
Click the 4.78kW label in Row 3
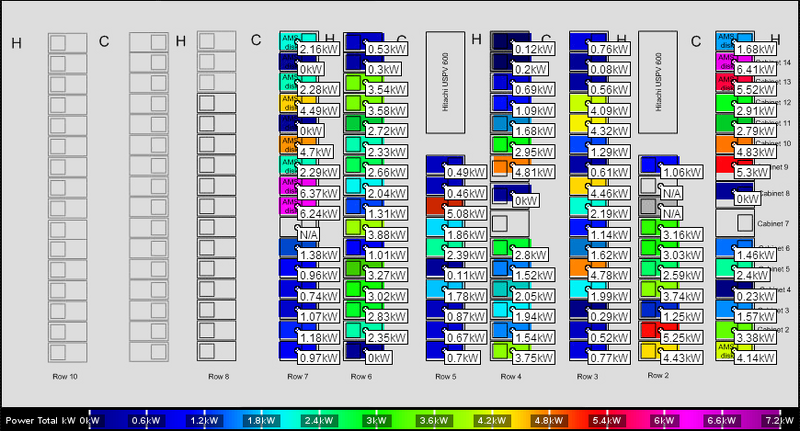tap(609, 275)
